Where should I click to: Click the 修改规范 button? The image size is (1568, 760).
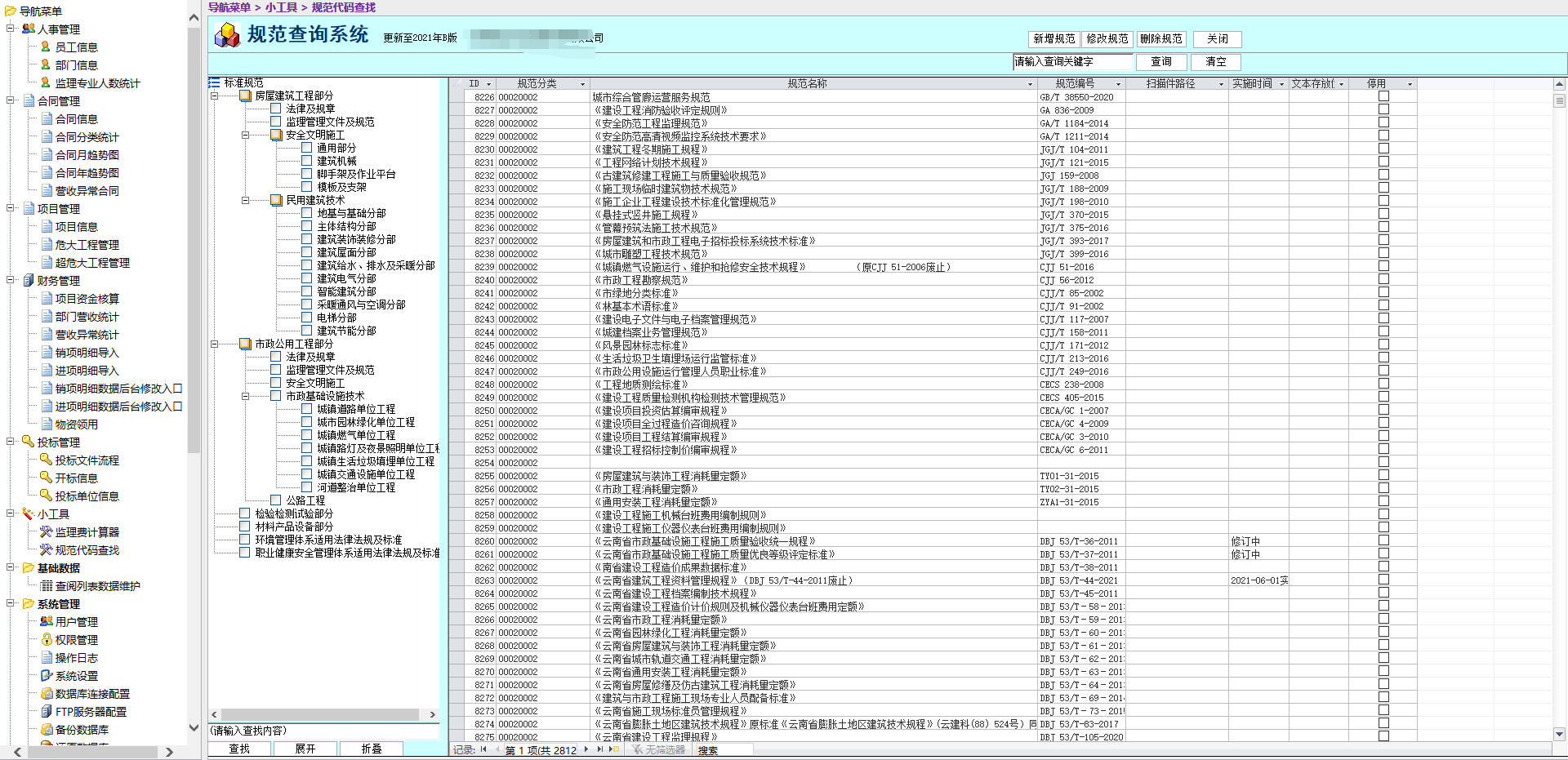[x=1107, y=38]
